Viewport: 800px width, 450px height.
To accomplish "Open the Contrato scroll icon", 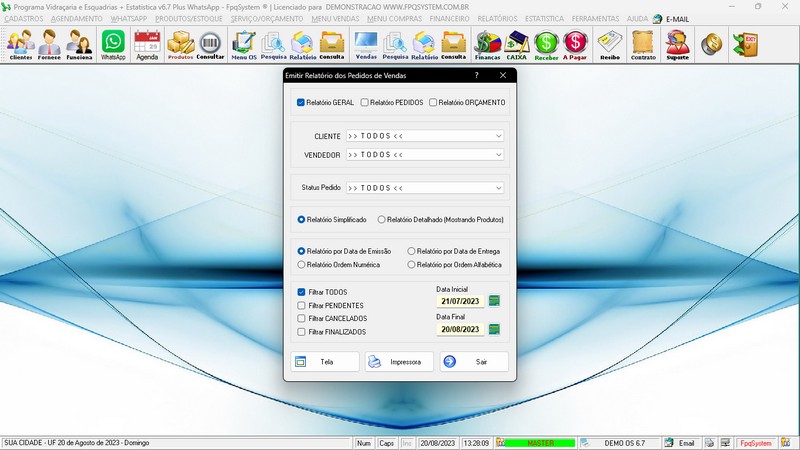I will tap(643, 45).
